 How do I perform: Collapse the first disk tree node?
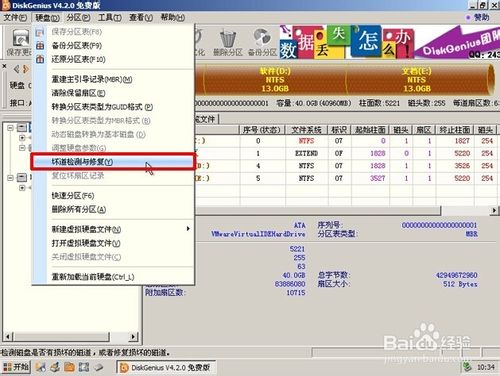click(x=10, y=127)
